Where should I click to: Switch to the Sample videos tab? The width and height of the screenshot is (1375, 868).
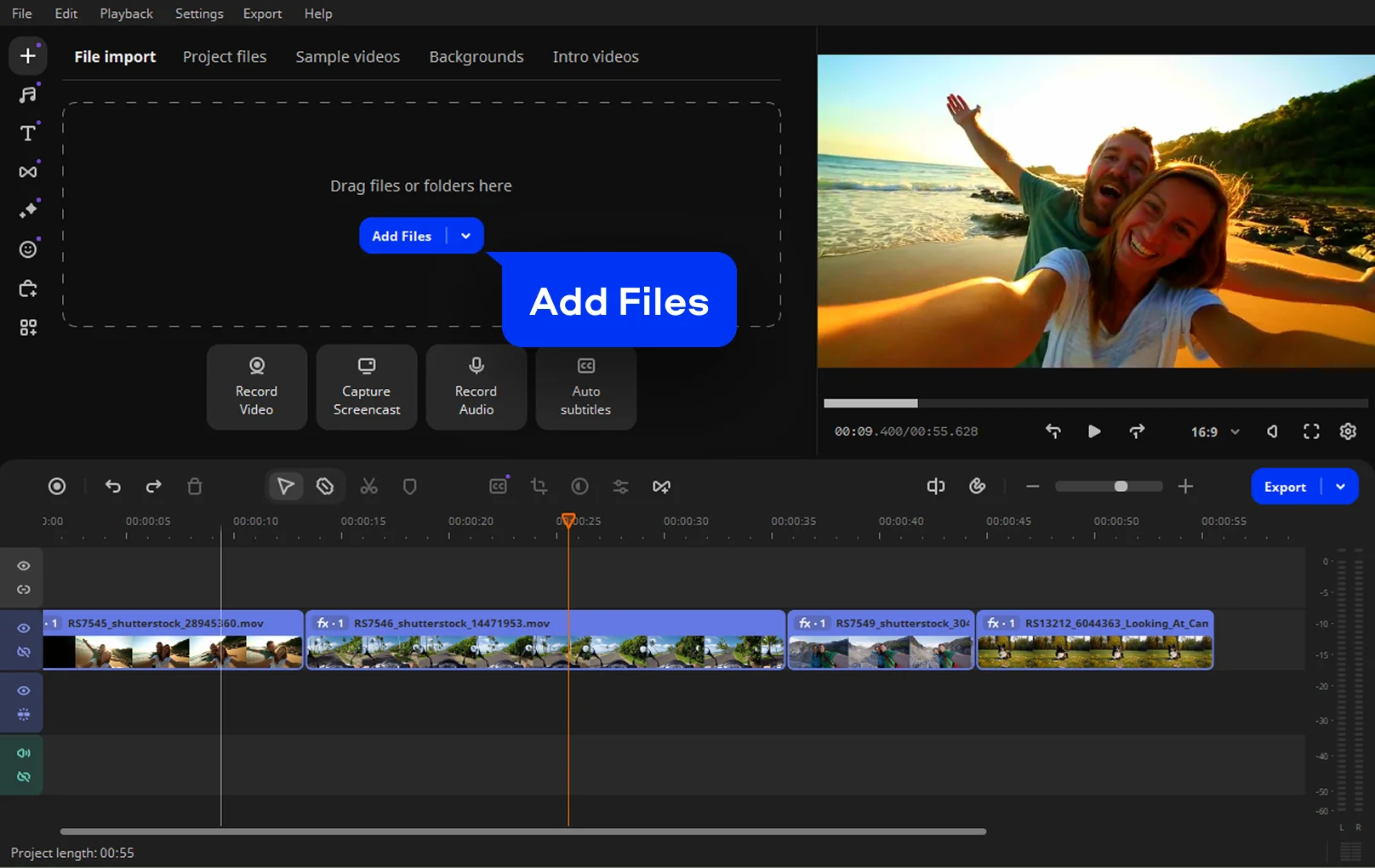point(347,57)
